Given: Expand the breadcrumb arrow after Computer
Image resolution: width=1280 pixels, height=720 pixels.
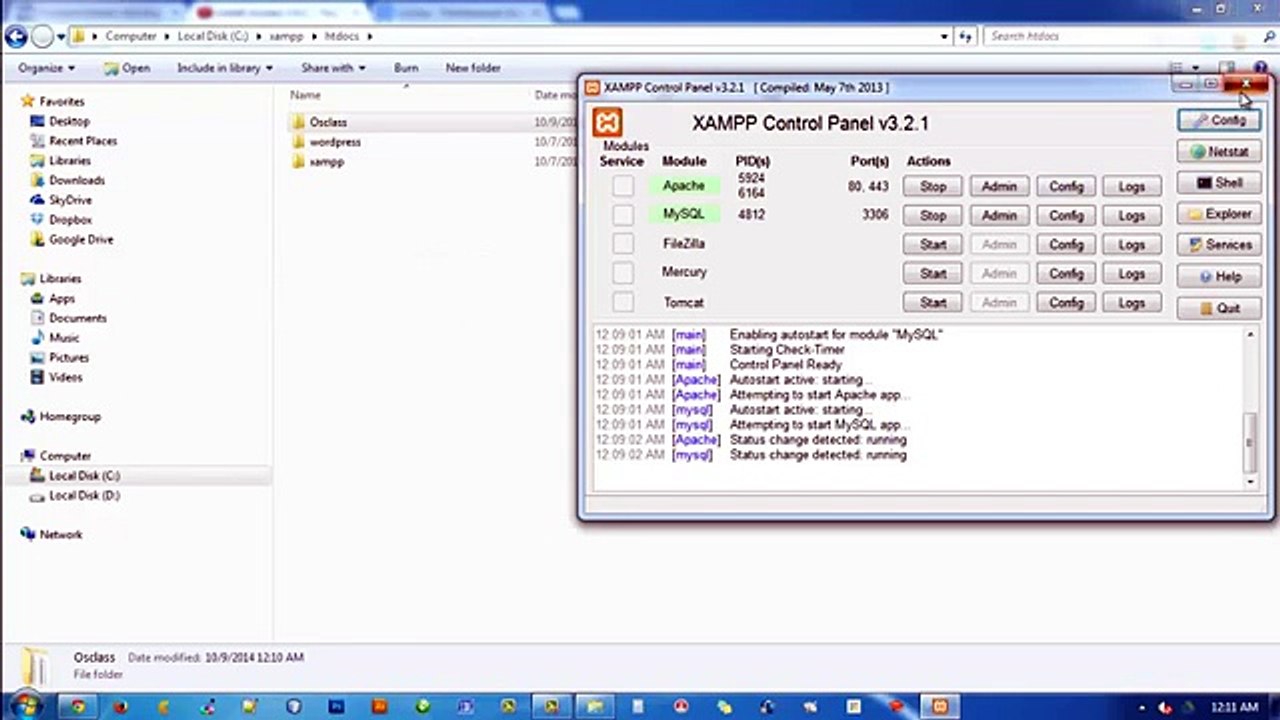Looking at the screenshot, I should coord(167,36).
